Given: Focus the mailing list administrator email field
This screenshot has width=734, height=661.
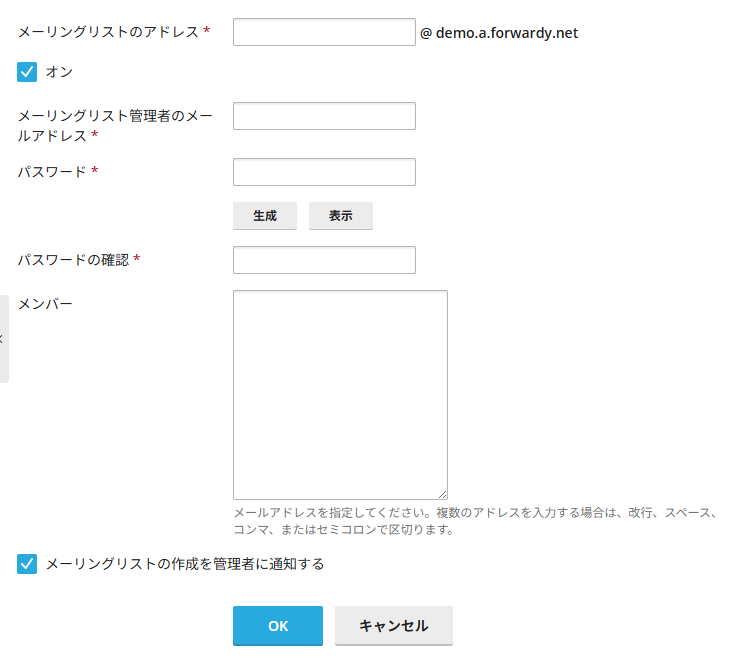Looking at the screenshot, I should tap(324, 116).
